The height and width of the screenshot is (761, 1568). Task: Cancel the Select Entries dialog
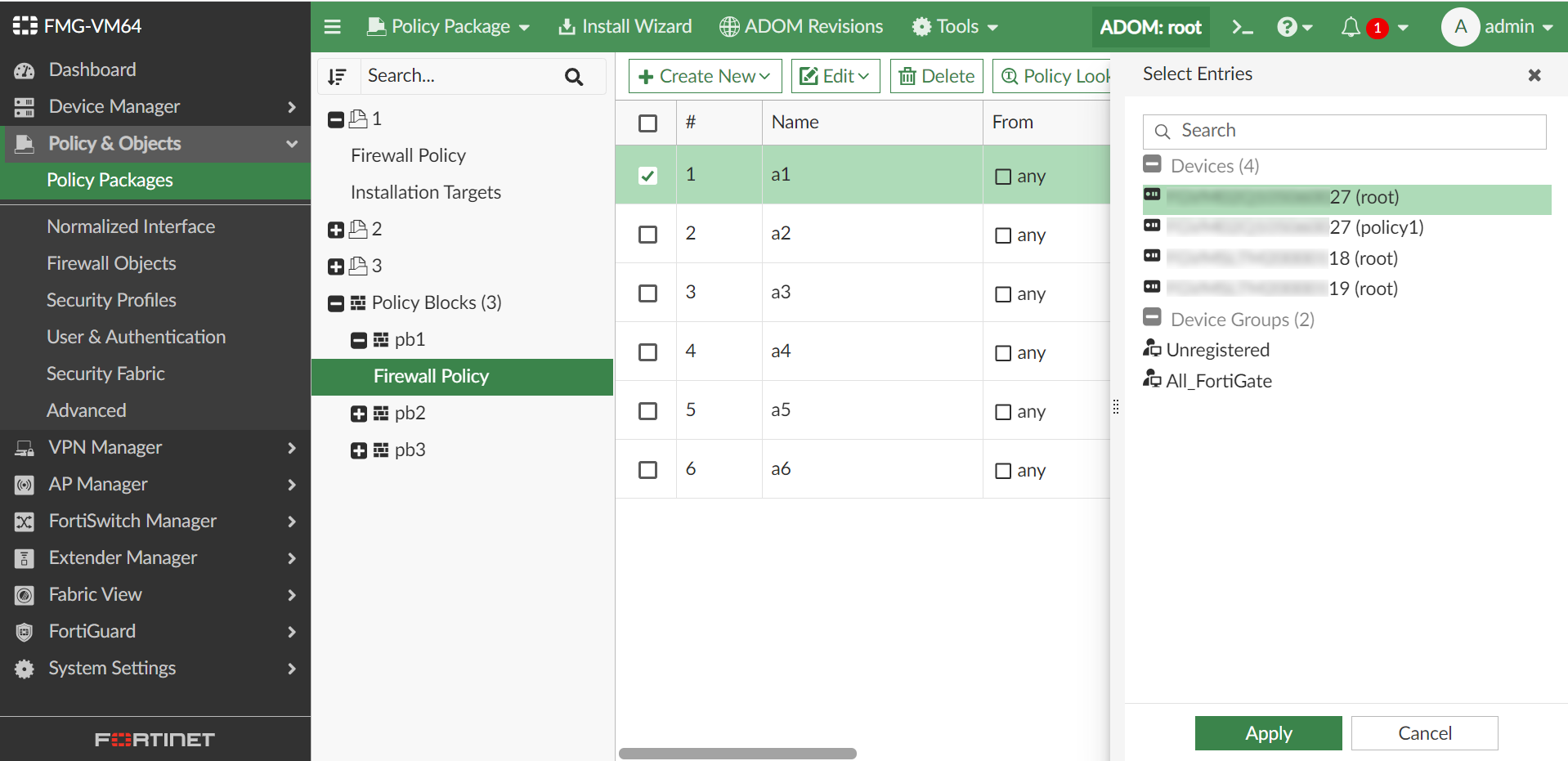tap(1424, 732)
